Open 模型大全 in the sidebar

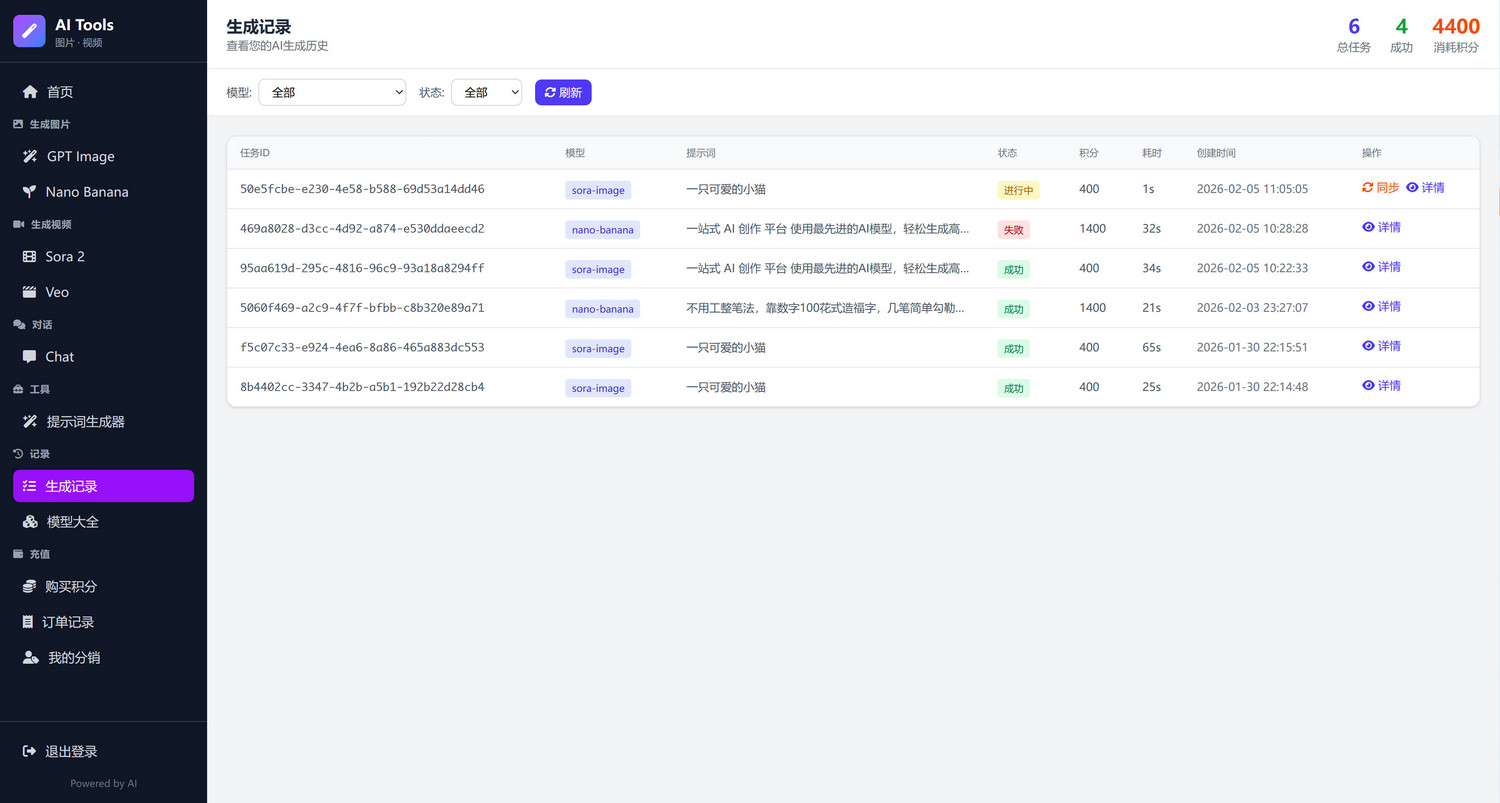[72, 522]
